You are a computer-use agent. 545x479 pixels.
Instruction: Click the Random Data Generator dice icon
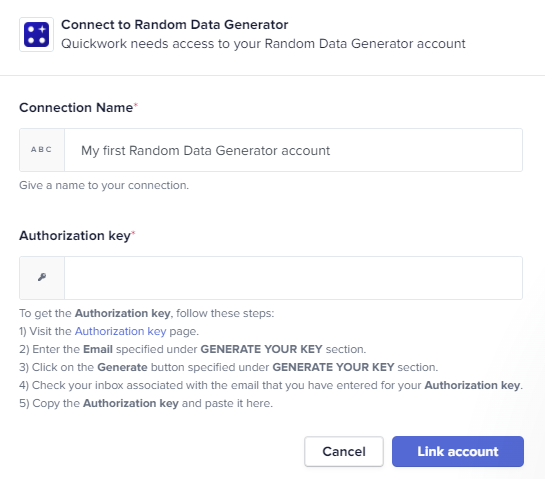(36, 34)
